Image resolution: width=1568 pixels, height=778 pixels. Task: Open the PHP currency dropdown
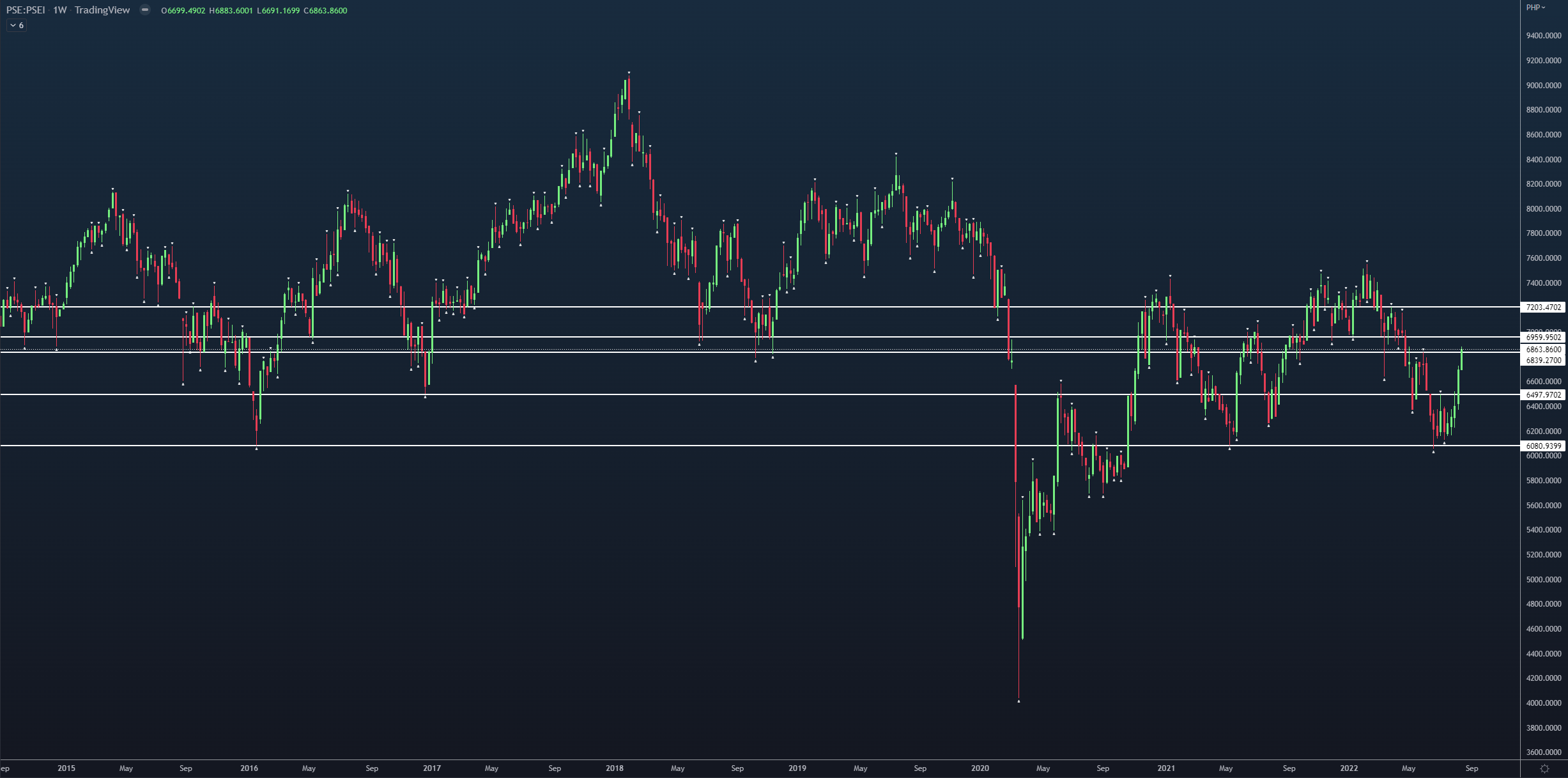pos(1535,8)
